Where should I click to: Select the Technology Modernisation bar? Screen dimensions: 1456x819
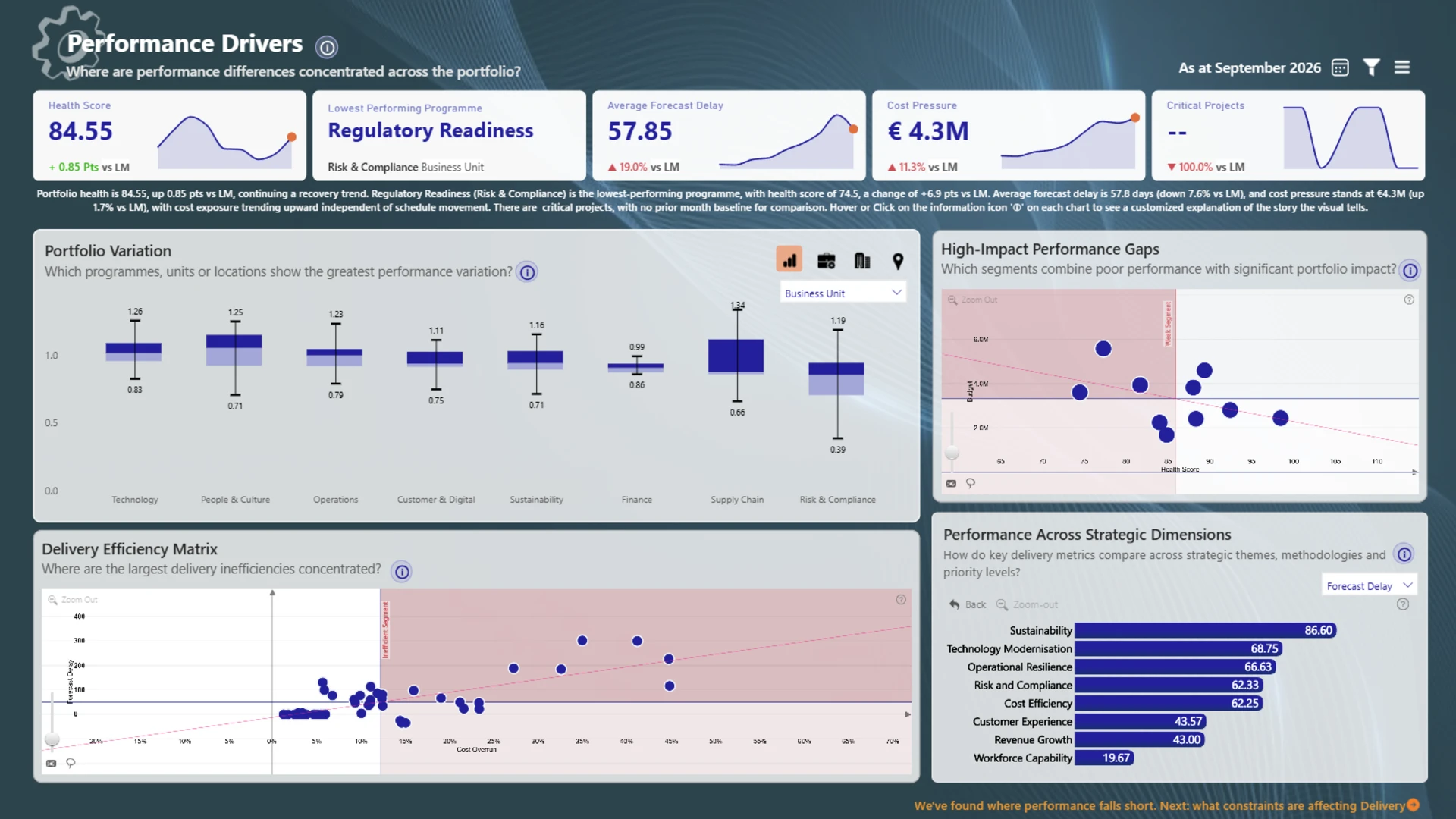[x=1178, y=648]
